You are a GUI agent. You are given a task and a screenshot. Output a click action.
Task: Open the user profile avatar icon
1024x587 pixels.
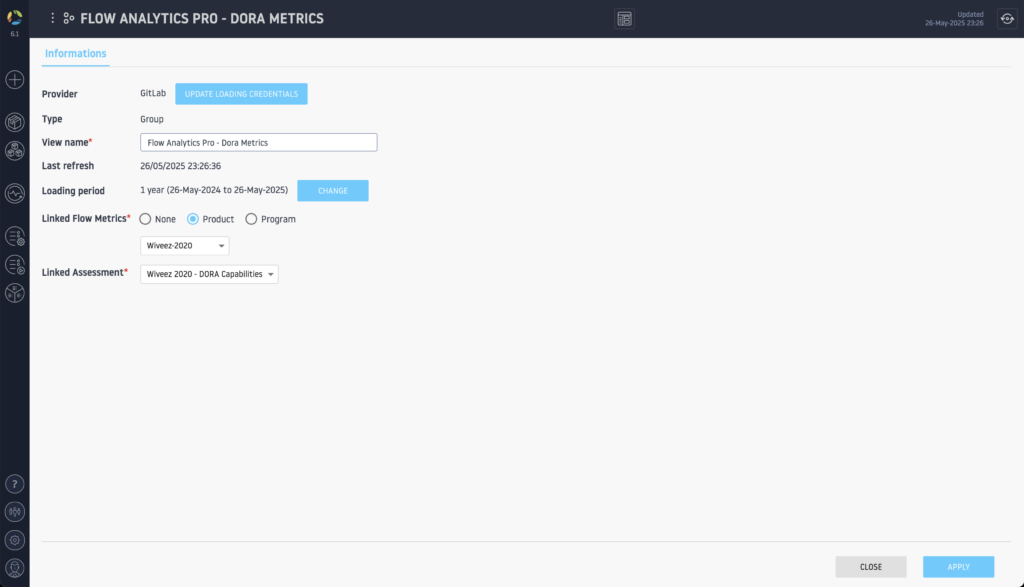[x=15, y=568]
